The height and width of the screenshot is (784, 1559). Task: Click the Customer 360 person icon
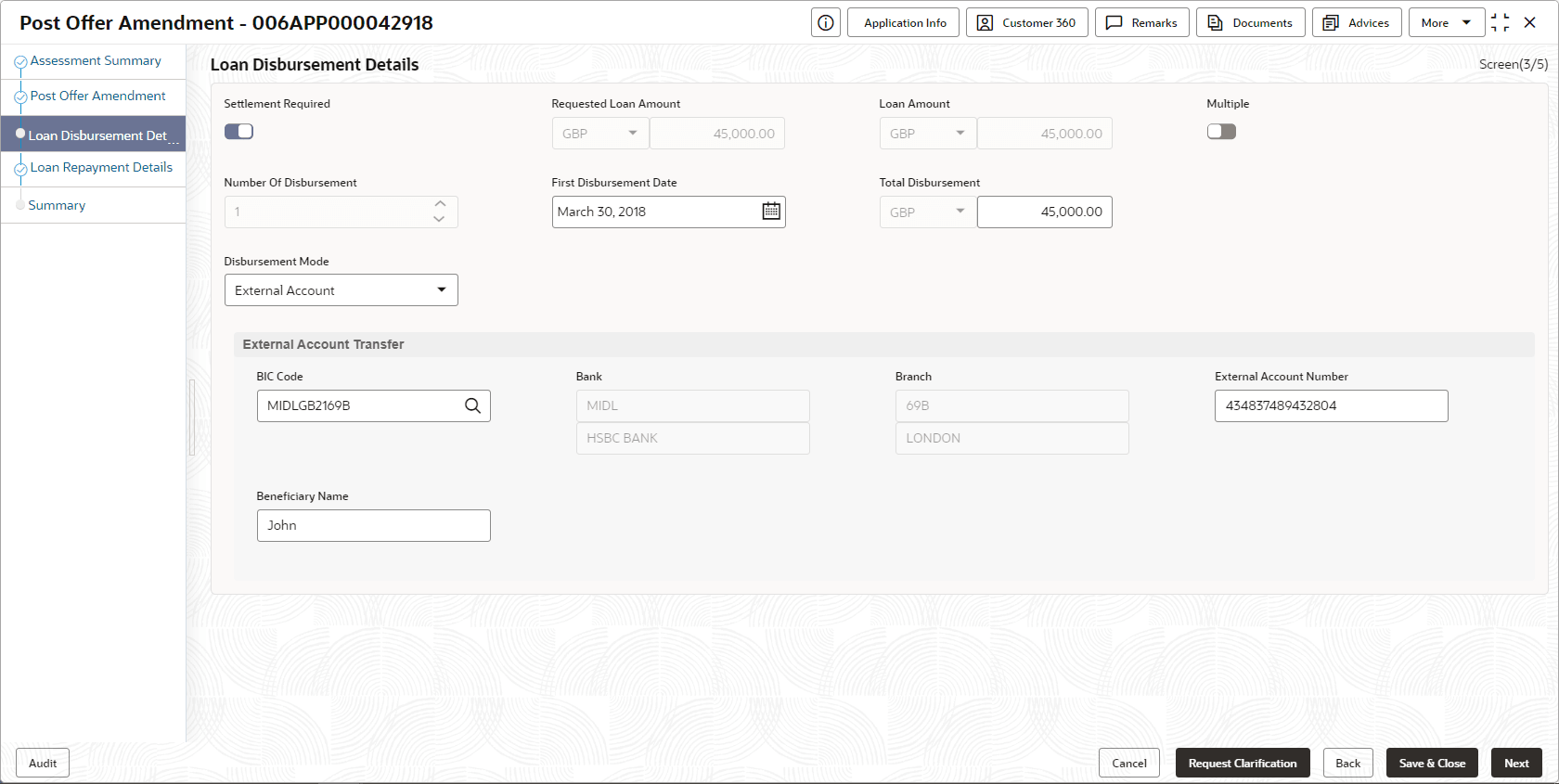click(x=986, y=23)
